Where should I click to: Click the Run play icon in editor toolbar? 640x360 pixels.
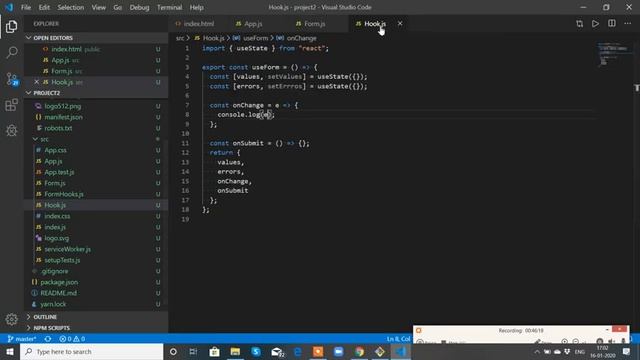point(596,24)
